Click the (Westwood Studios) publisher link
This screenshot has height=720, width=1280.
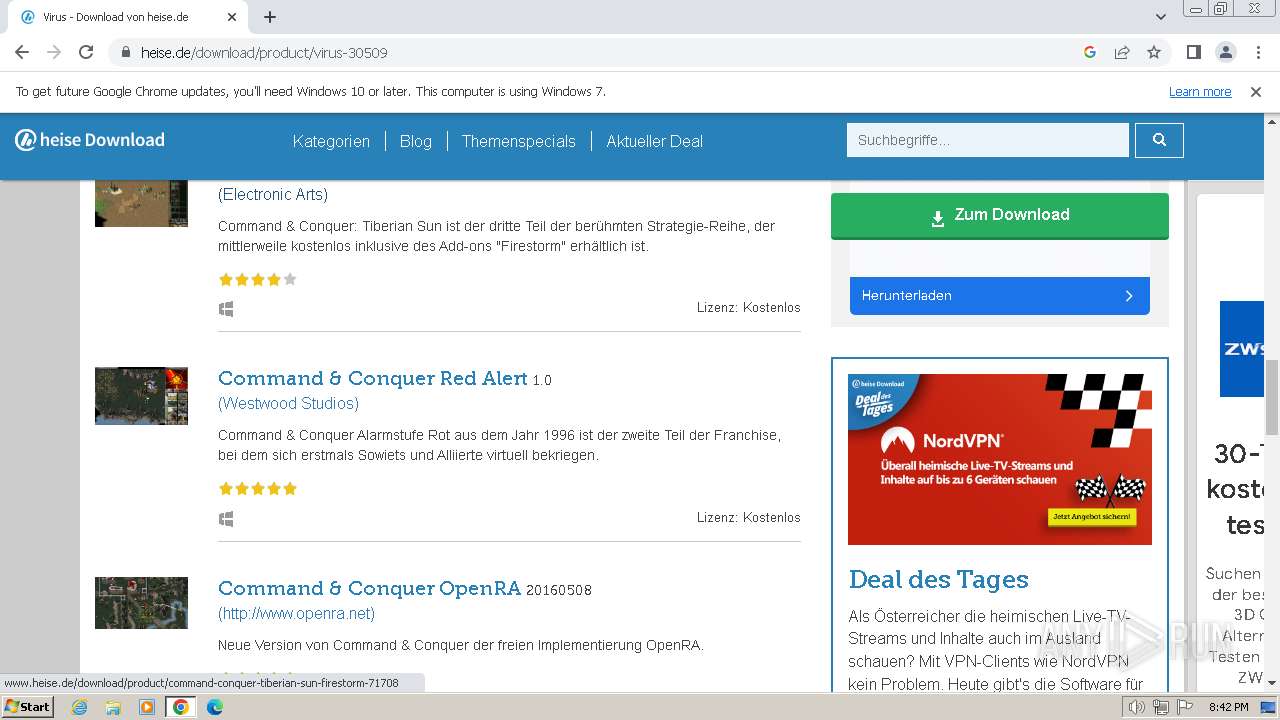click(288, 403)
